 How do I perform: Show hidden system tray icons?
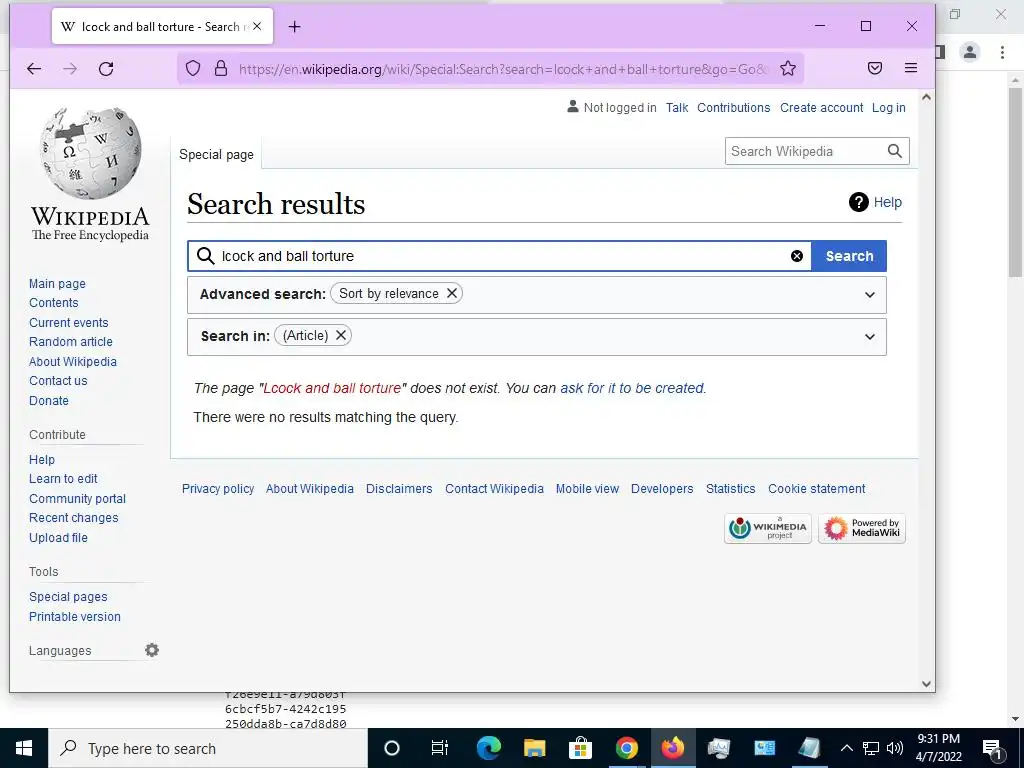[846, 748]
